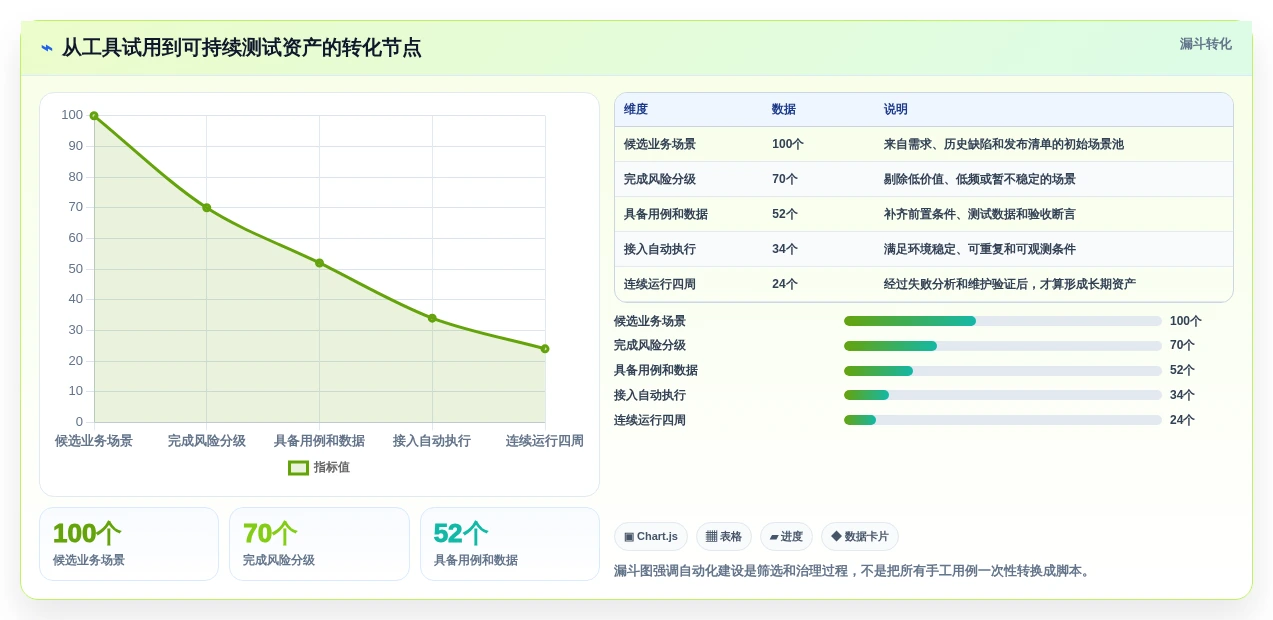Image resolution: width=1273 pixels, height=620 pixels.
Task: Click description starting 经过失败分析和维护验证后
Action: (1010, 284)
